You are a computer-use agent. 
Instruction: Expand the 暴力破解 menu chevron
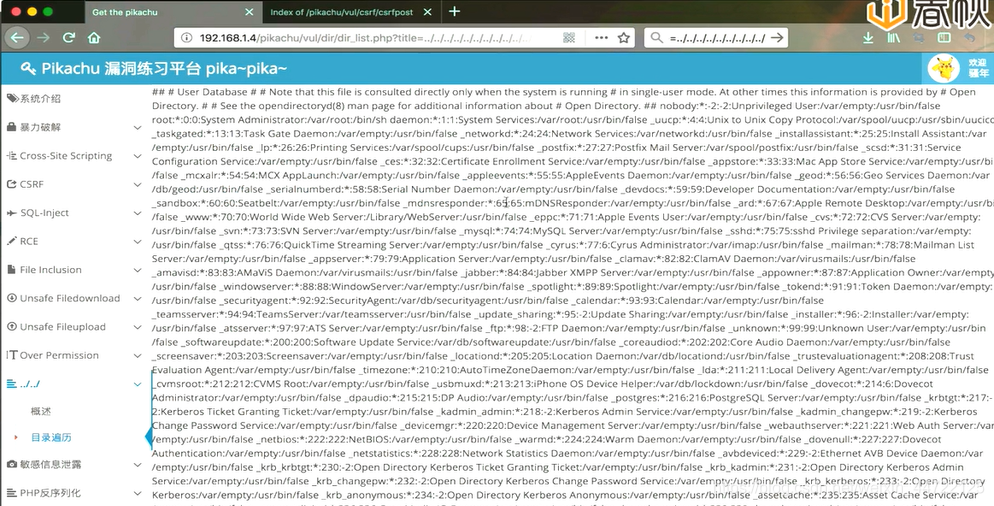[x=137, y=127]
